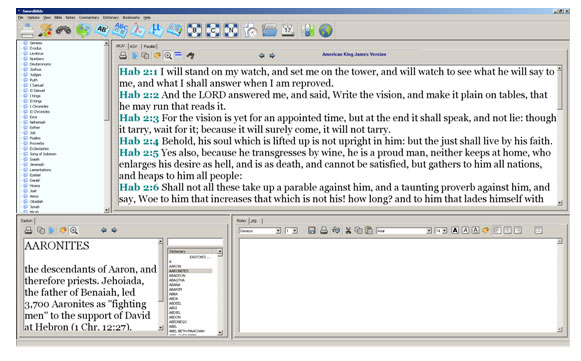
Task: Click the Bible text pane vertical scrollbar
Action: (560, 136)
